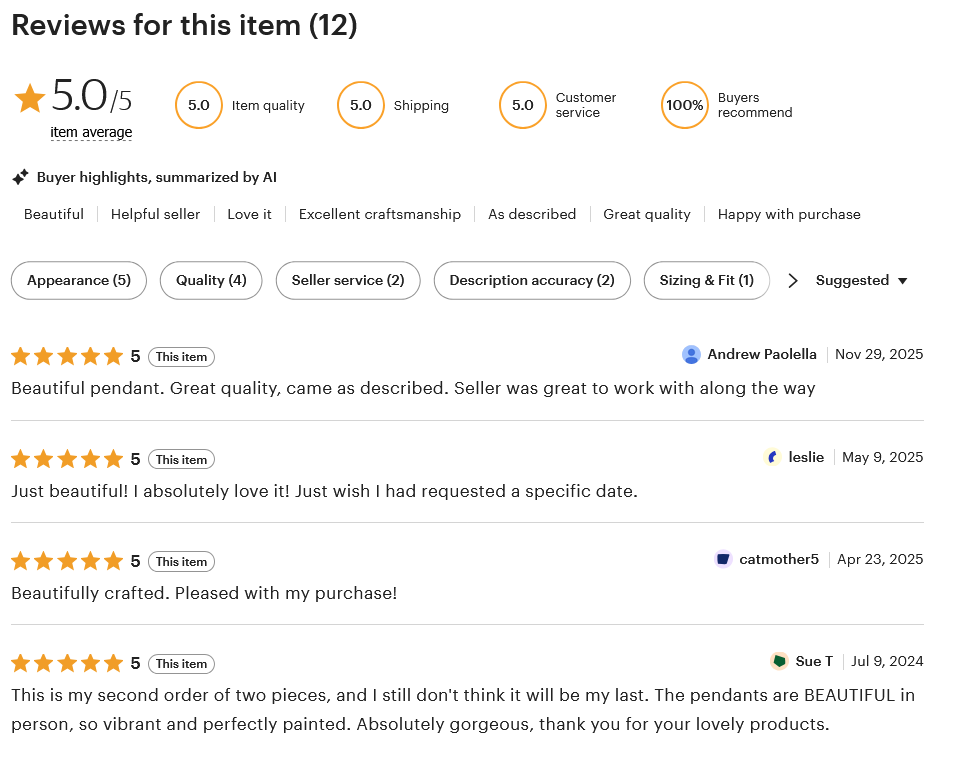
Task: Click the AI sparkle icon by Buyer highlights
Action: coord(20,177)
